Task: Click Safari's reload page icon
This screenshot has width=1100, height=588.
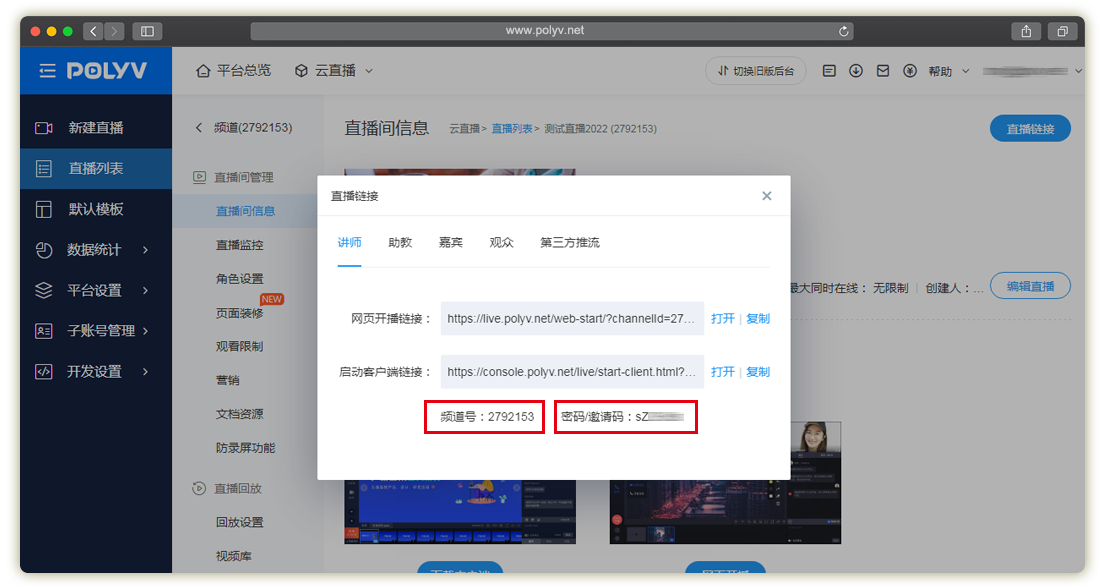Action: (x=844, y=31)
